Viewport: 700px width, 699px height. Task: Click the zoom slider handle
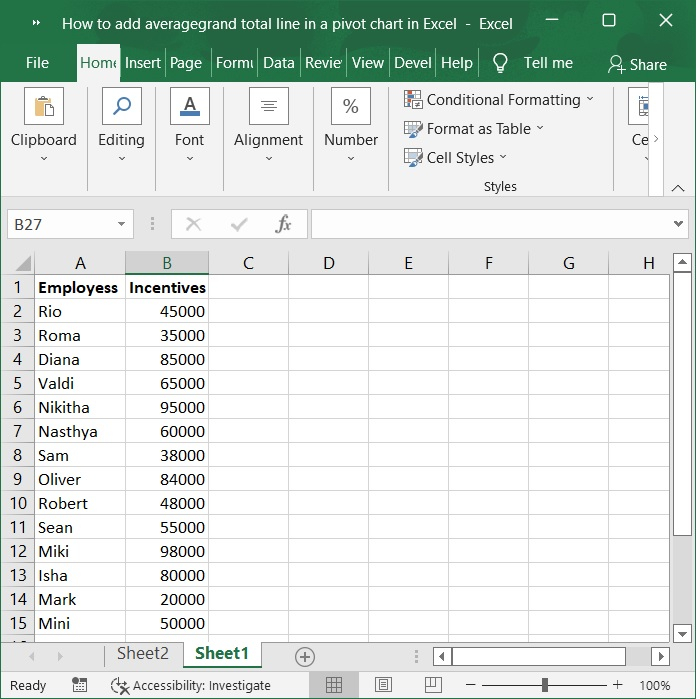click(x=545, y=684)
